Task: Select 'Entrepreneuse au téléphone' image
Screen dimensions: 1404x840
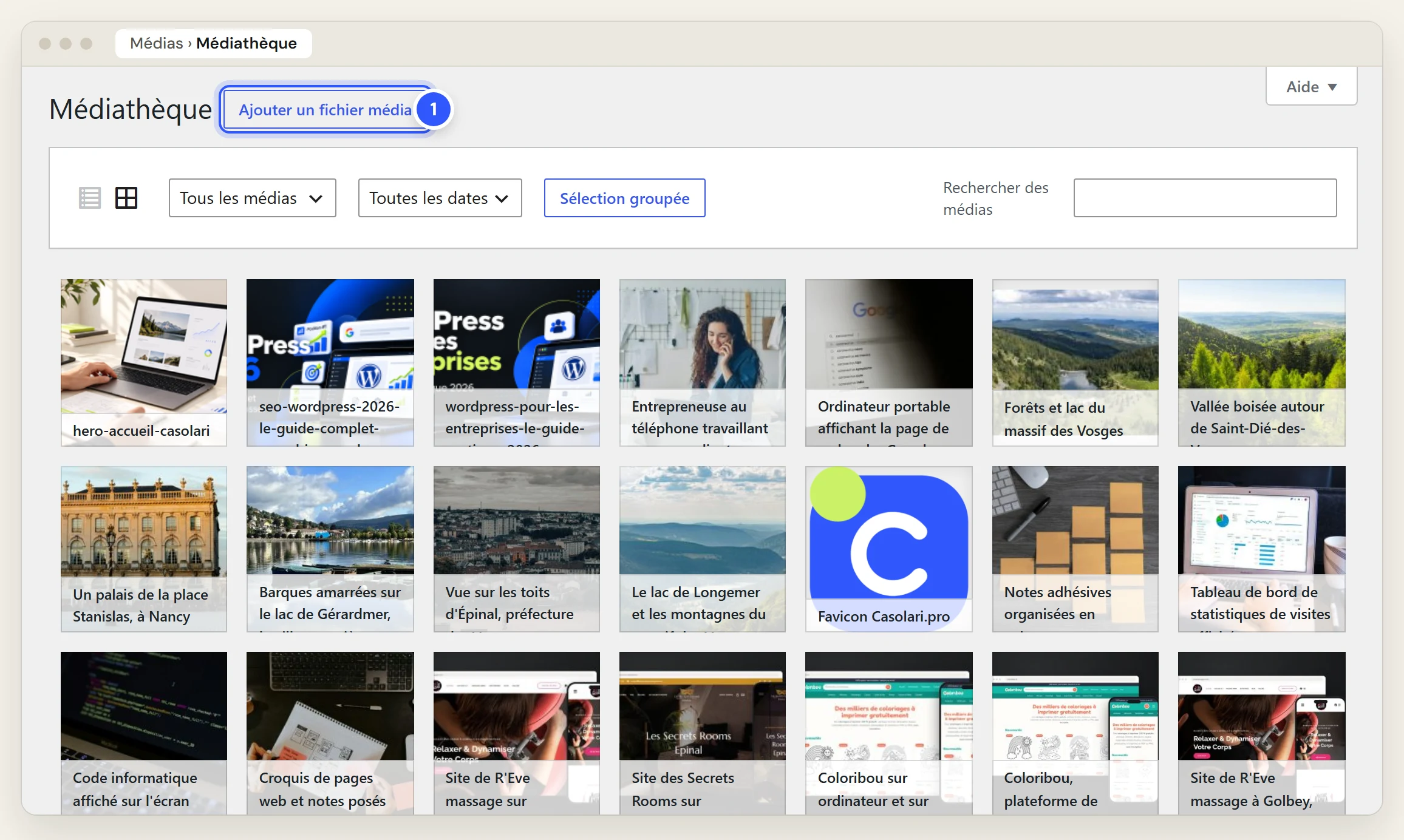Action: pyautogui.click(x=703, y=363)
